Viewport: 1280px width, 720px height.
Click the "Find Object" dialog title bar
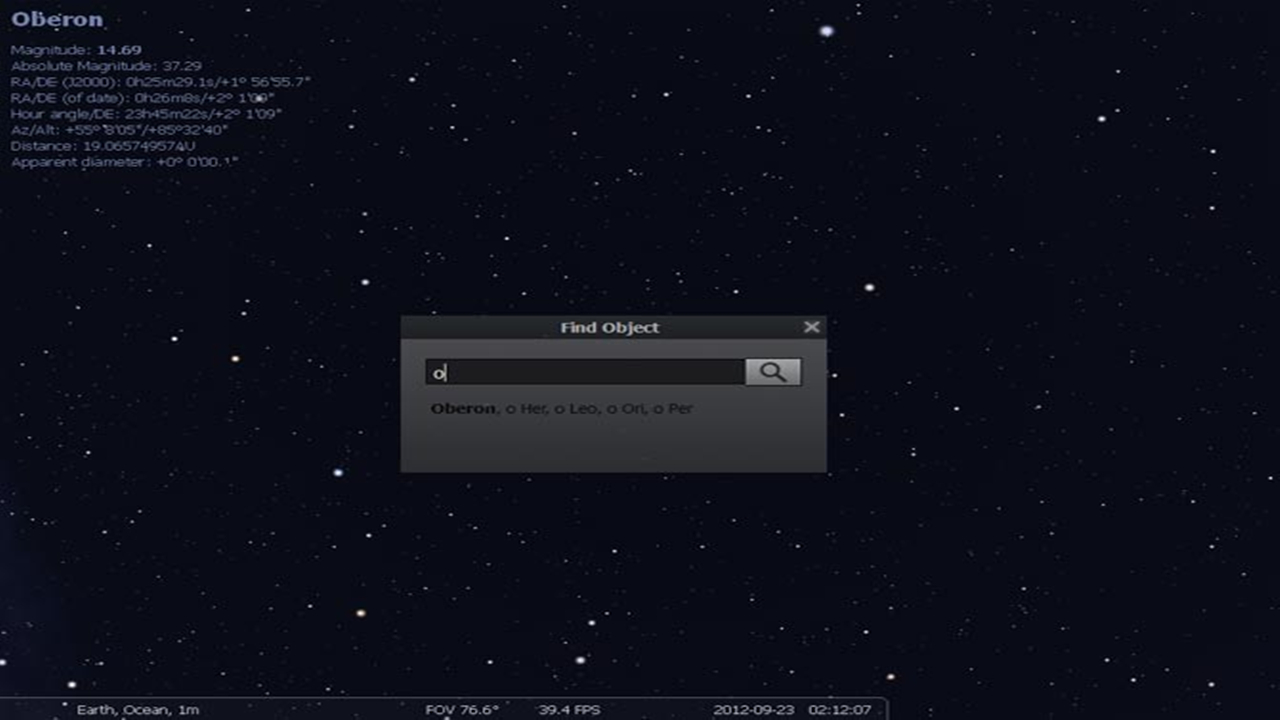[x=610, y=327]
